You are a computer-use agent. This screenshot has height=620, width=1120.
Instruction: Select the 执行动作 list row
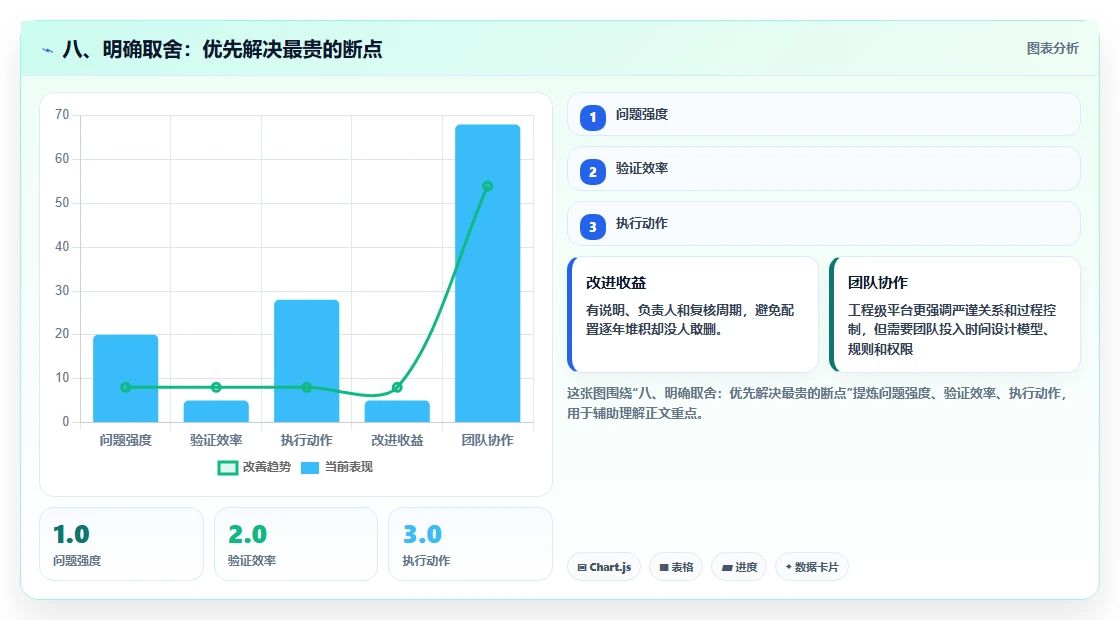point(824,224)
